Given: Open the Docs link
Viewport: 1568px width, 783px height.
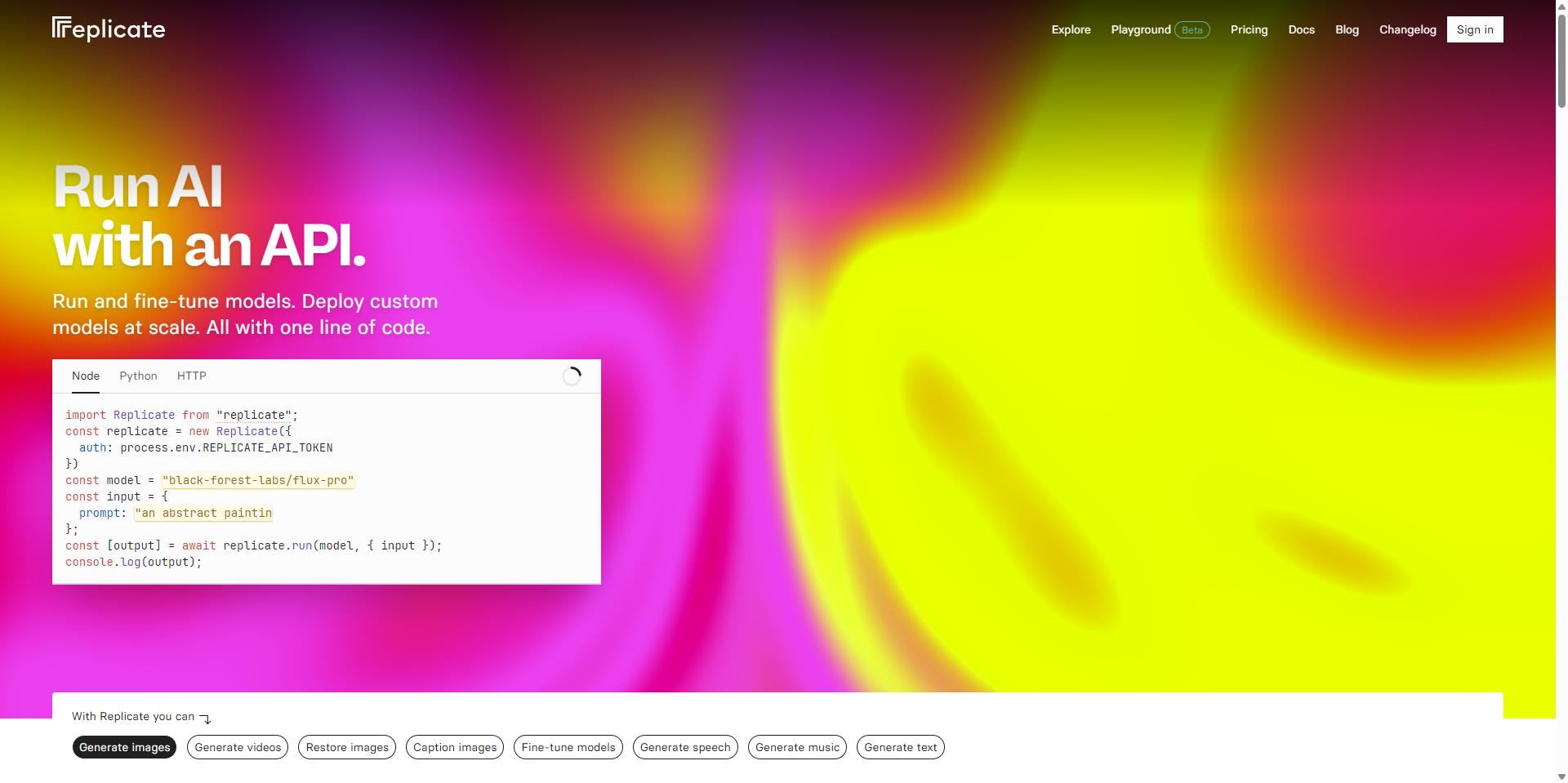Looking at the screenshot, I should (x=1301, y=30).
